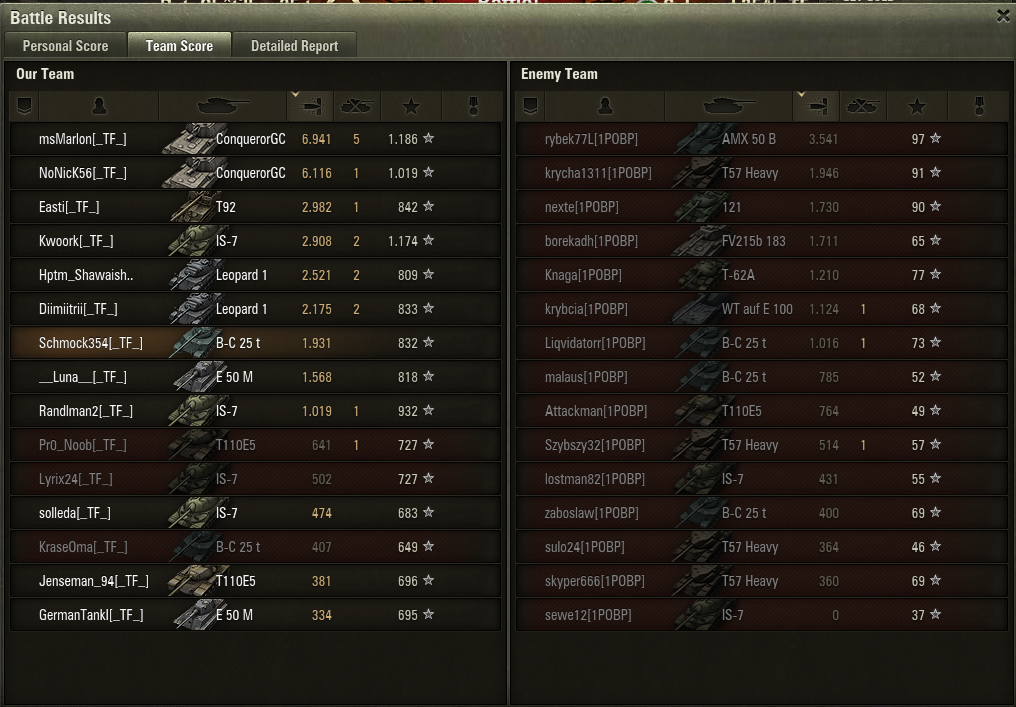Sort Our Team by medals icon
The image size is (1016, 707).
coord(472,106)
